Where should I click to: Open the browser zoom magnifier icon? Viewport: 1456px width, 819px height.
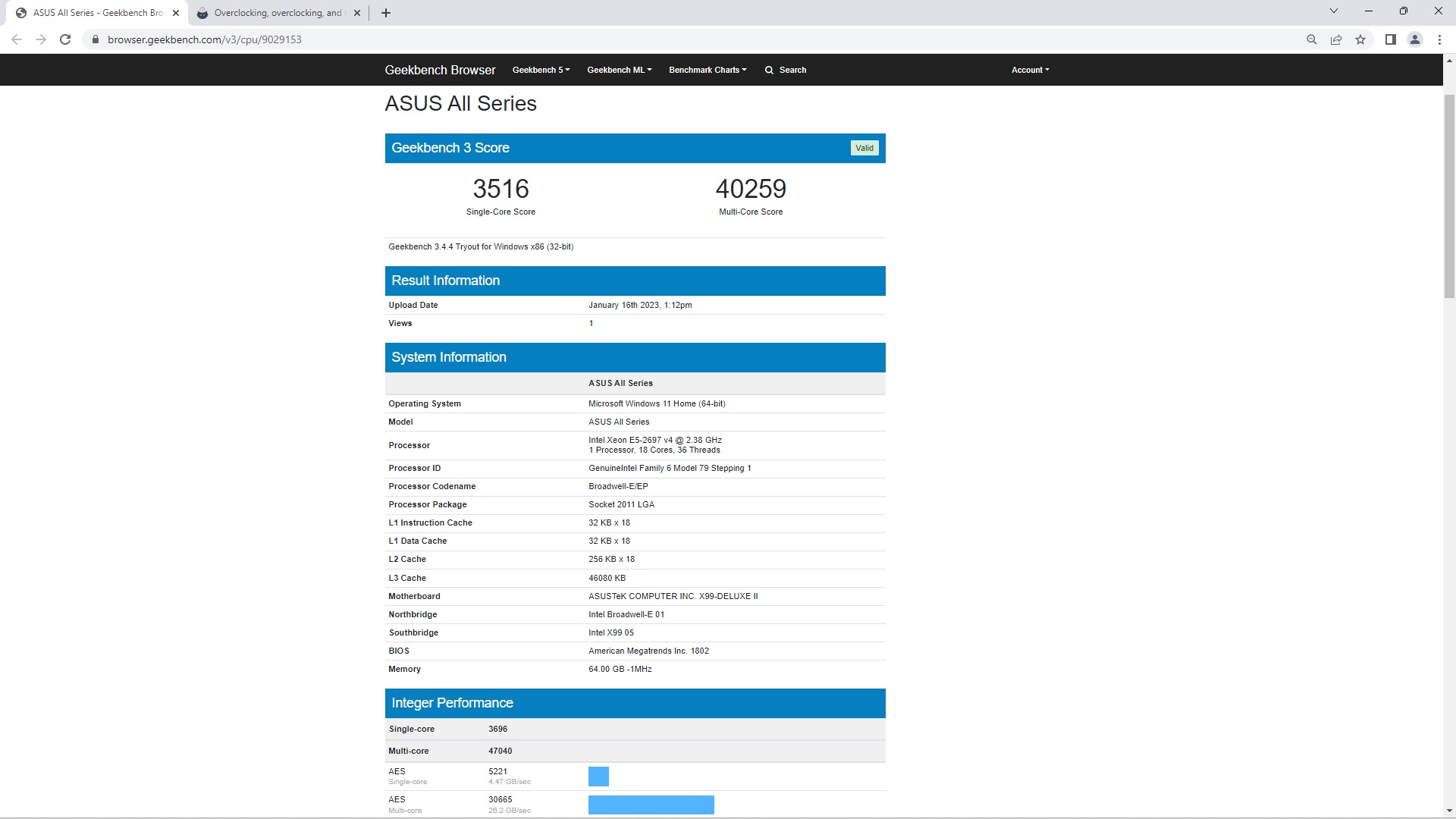tap(1311, 39)
